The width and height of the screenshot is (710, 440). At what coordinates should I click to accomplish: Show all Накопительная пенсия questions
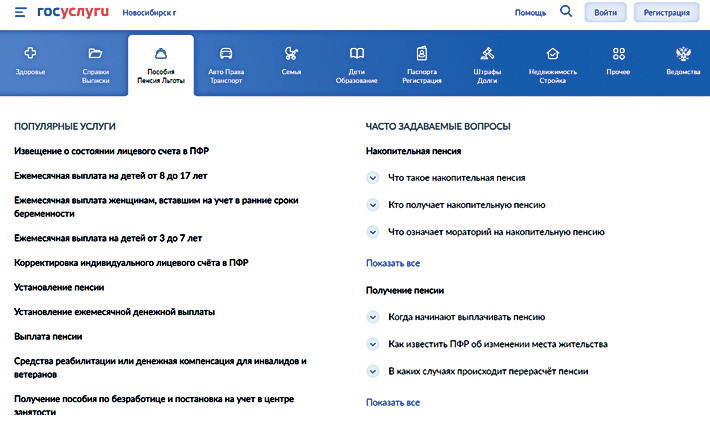point(393,263)
